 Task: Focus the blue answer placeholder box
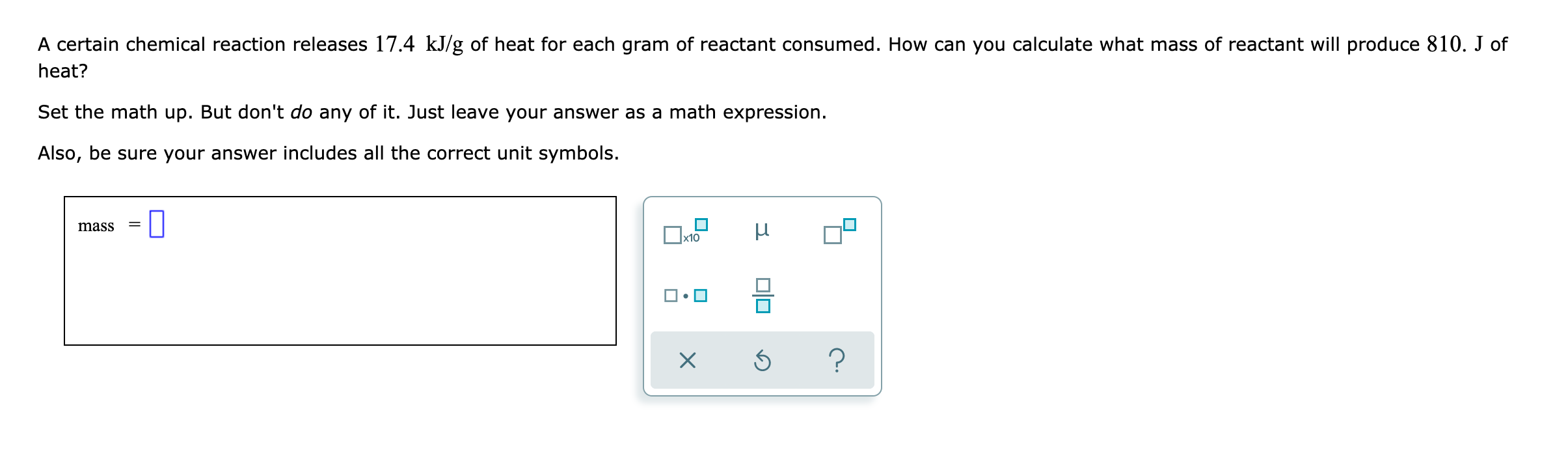157,224
